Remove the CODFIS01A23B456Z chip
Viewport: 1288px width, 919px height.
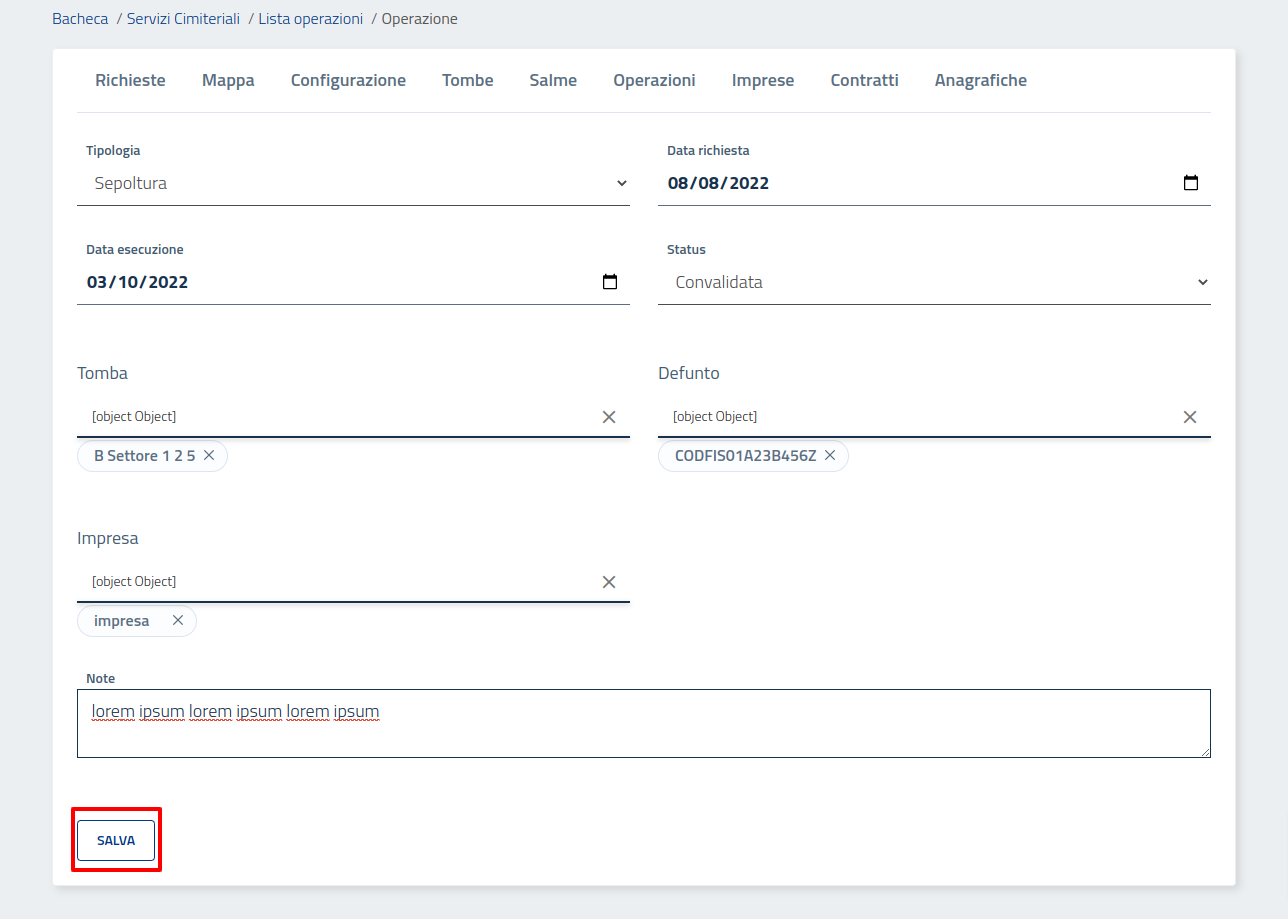coord(830,456)
